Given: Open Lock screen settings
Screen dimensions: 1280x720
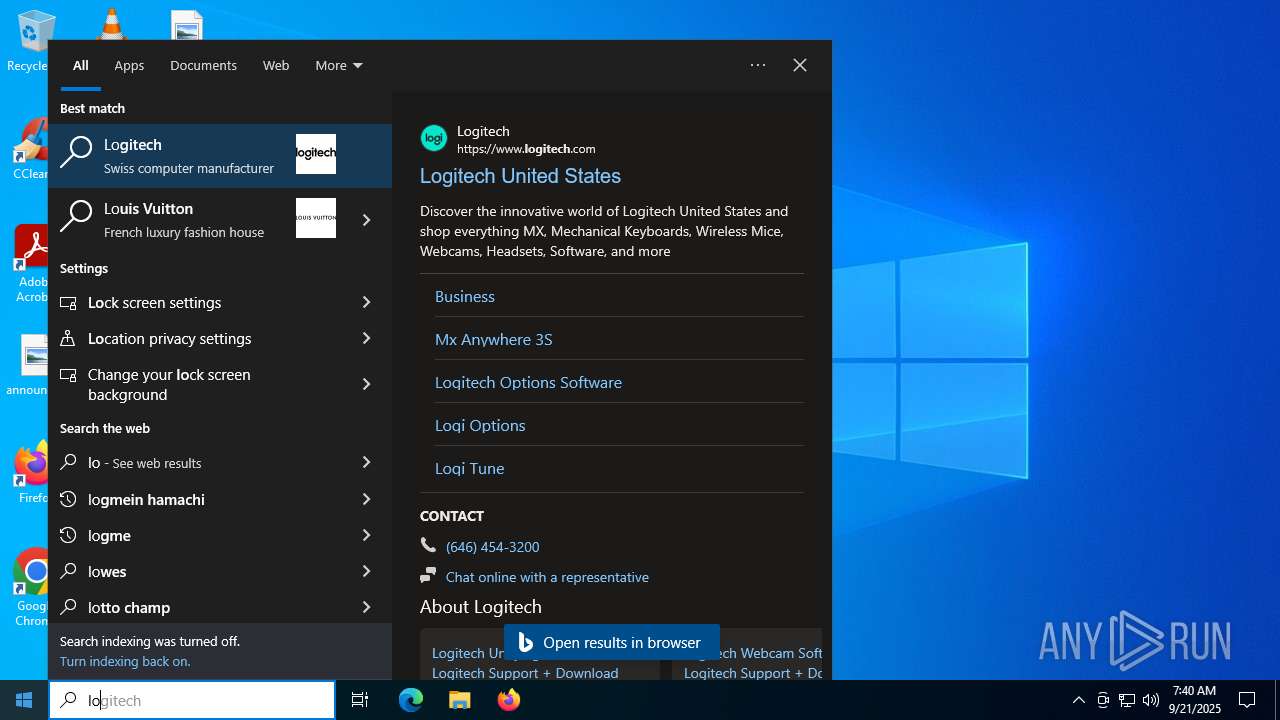Looking at the screenshot, I should (x=194, y=302).
